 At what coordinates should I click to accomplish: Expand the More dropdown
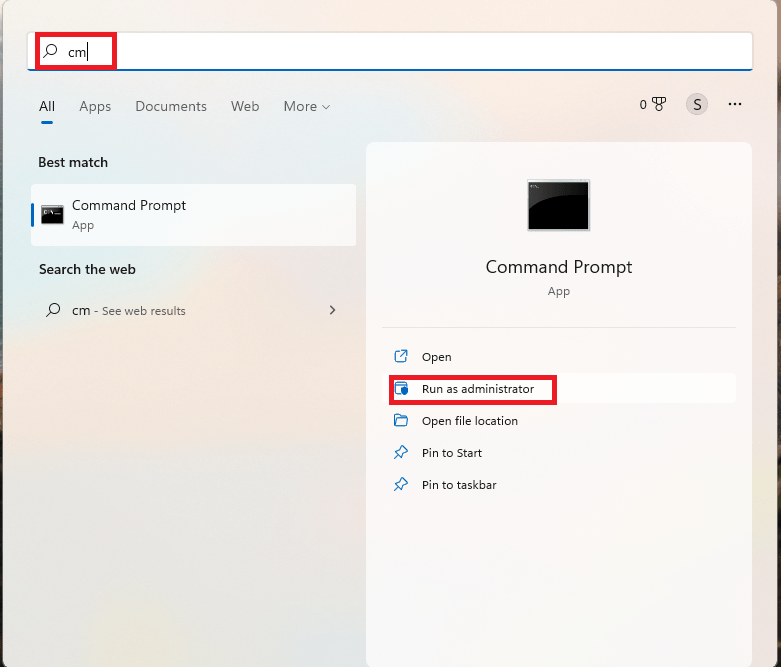pos(307,106)
